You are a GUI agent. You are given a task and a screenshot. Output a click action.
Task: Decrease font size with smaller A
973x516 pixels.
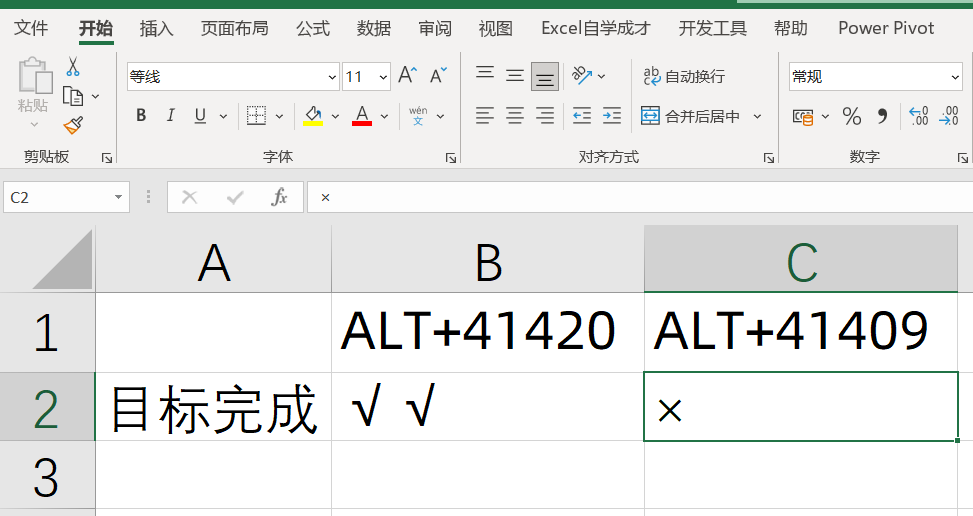pos(438,76)
